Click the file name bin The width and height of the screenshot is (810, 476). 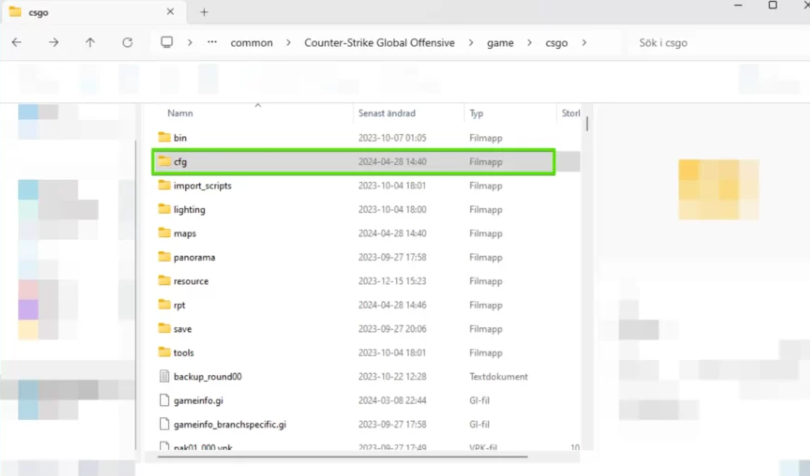[x=180, y=138]
